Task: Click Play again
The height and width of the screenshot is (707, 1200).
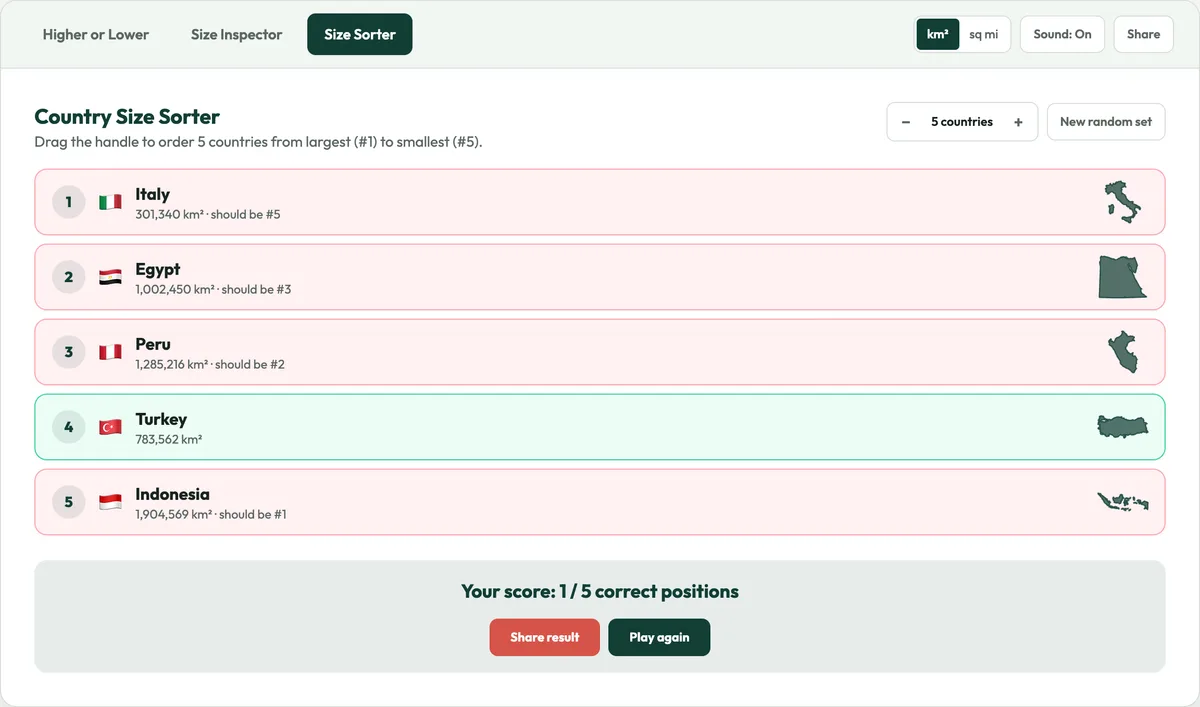Action: (659, 637)
